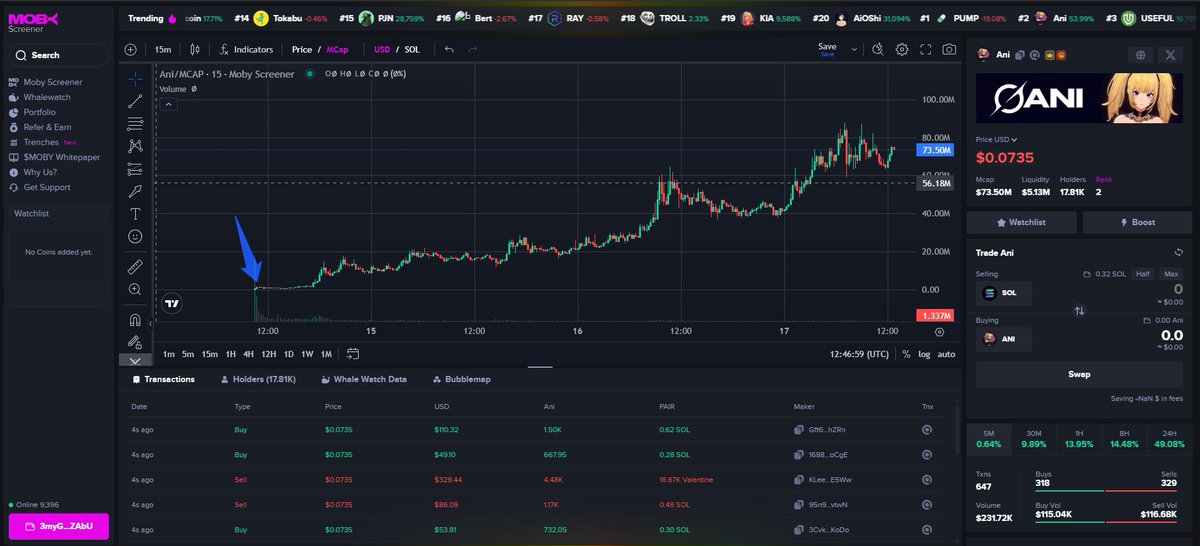Open the Holders (17.81K) tab

(x=257, y=379)
